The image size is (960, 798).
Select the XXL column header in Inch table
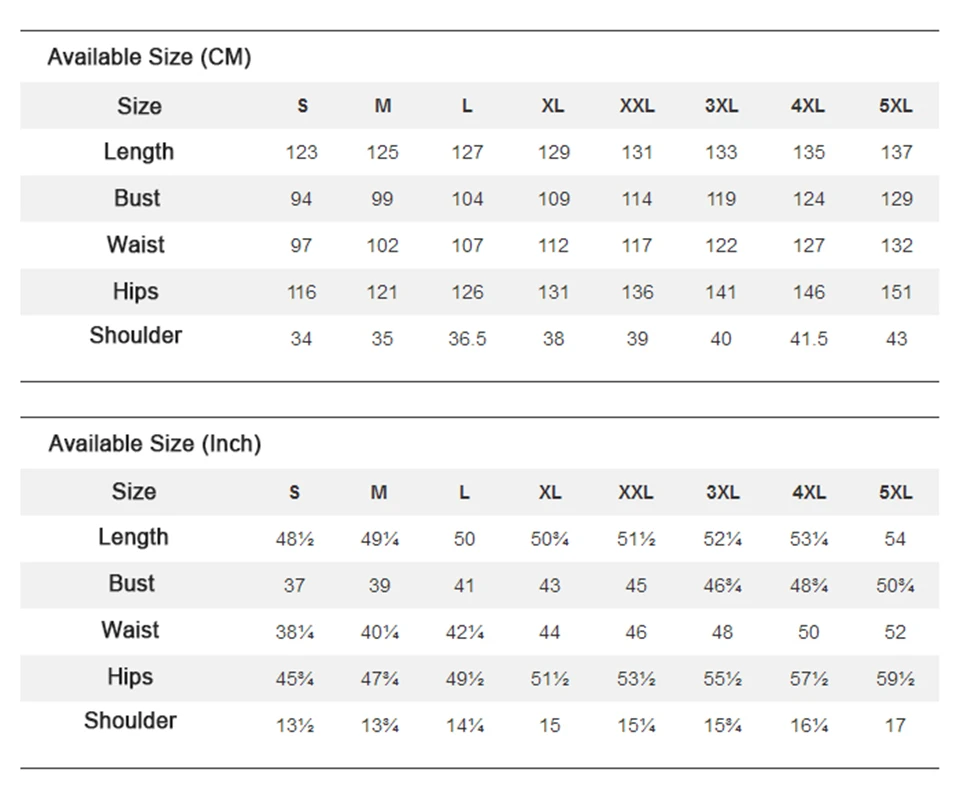[636, 492]
